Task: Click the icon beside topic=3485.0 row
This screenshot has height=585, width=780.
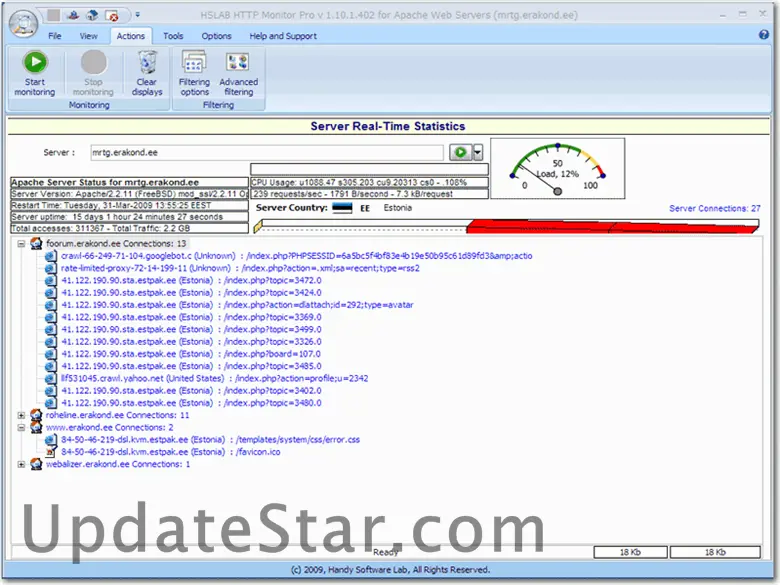Action: [50, 366]
